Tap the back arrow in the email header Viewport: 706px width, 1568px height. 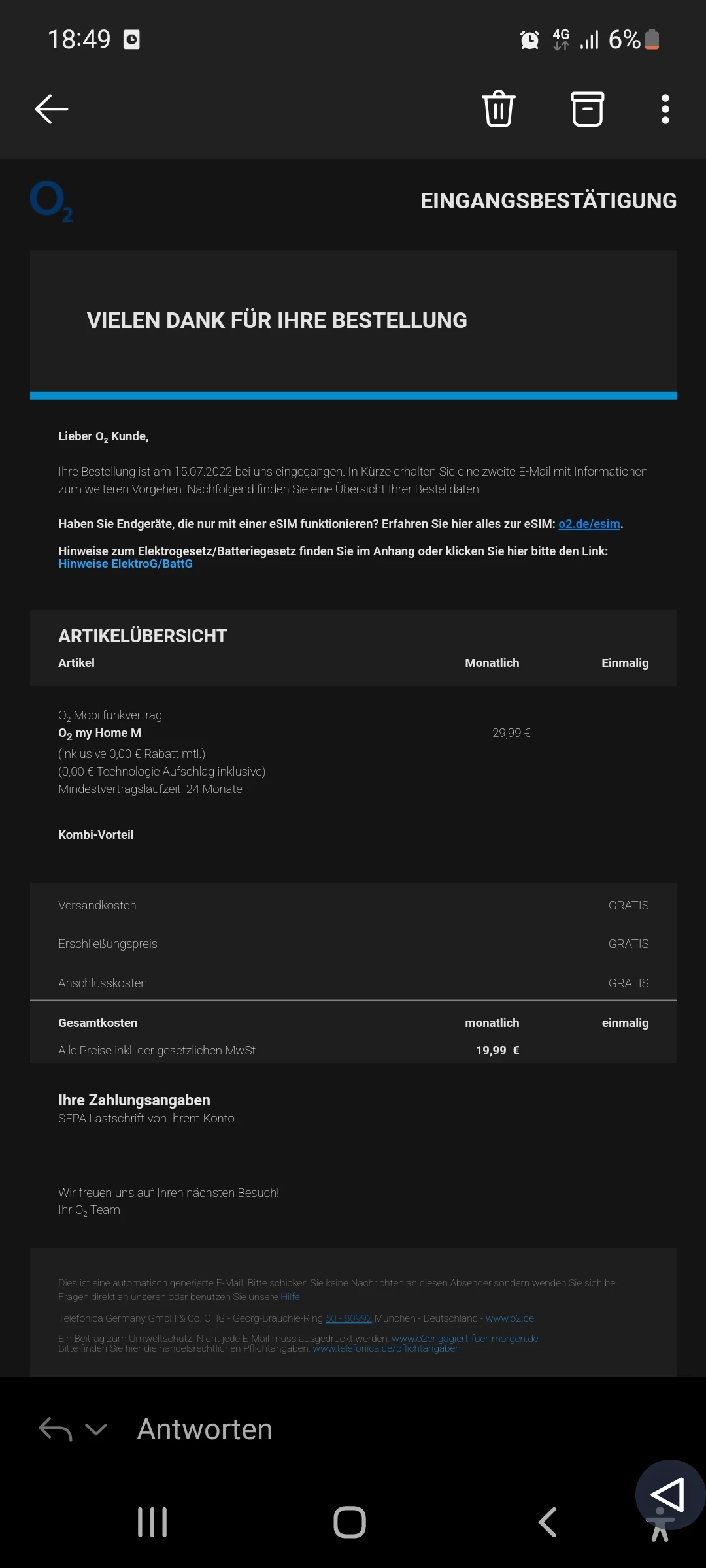[x=52, y=109]
